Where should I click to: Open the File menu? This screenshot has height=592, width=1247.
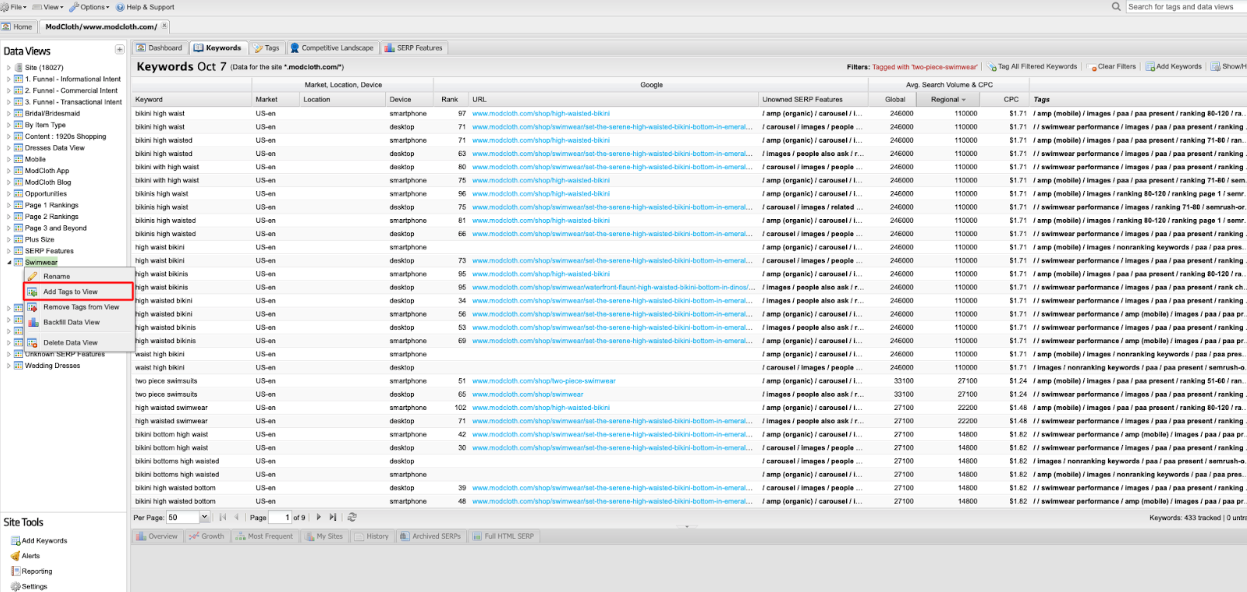tap(15, 7)
